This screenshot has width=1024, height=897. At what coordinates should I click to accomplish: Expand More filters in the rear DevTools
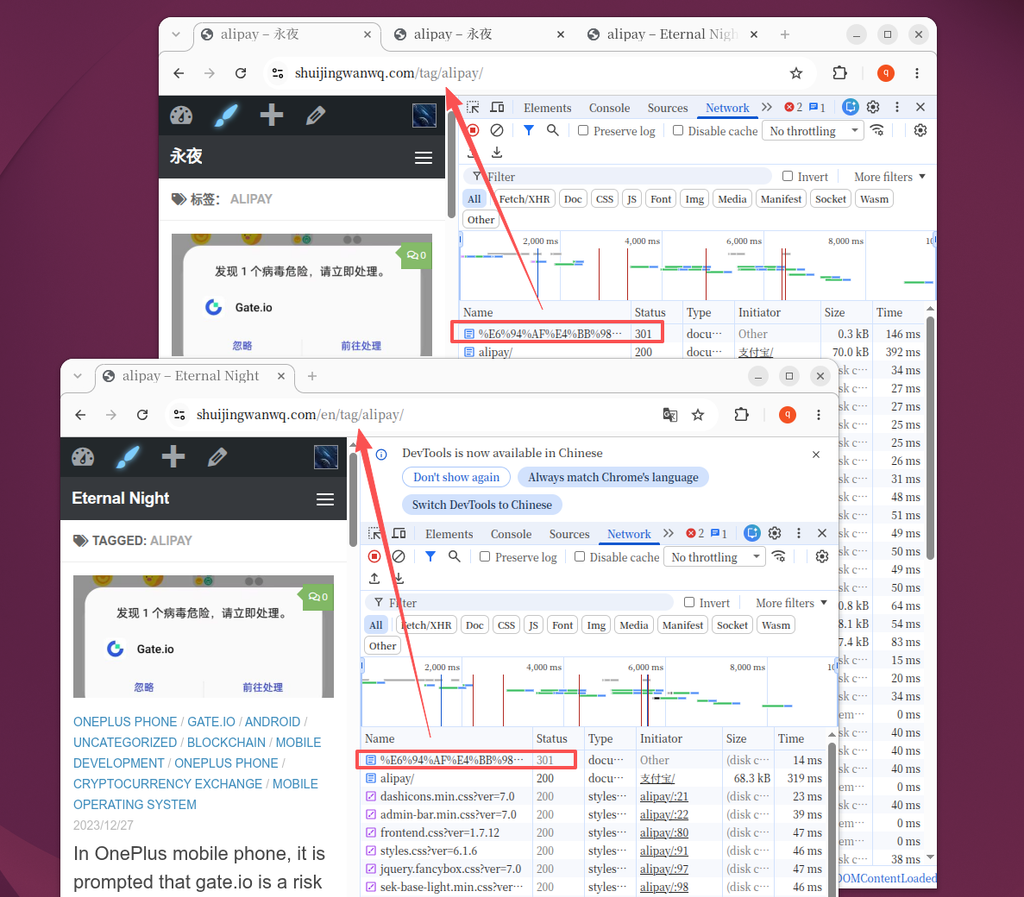pos(890,176)
